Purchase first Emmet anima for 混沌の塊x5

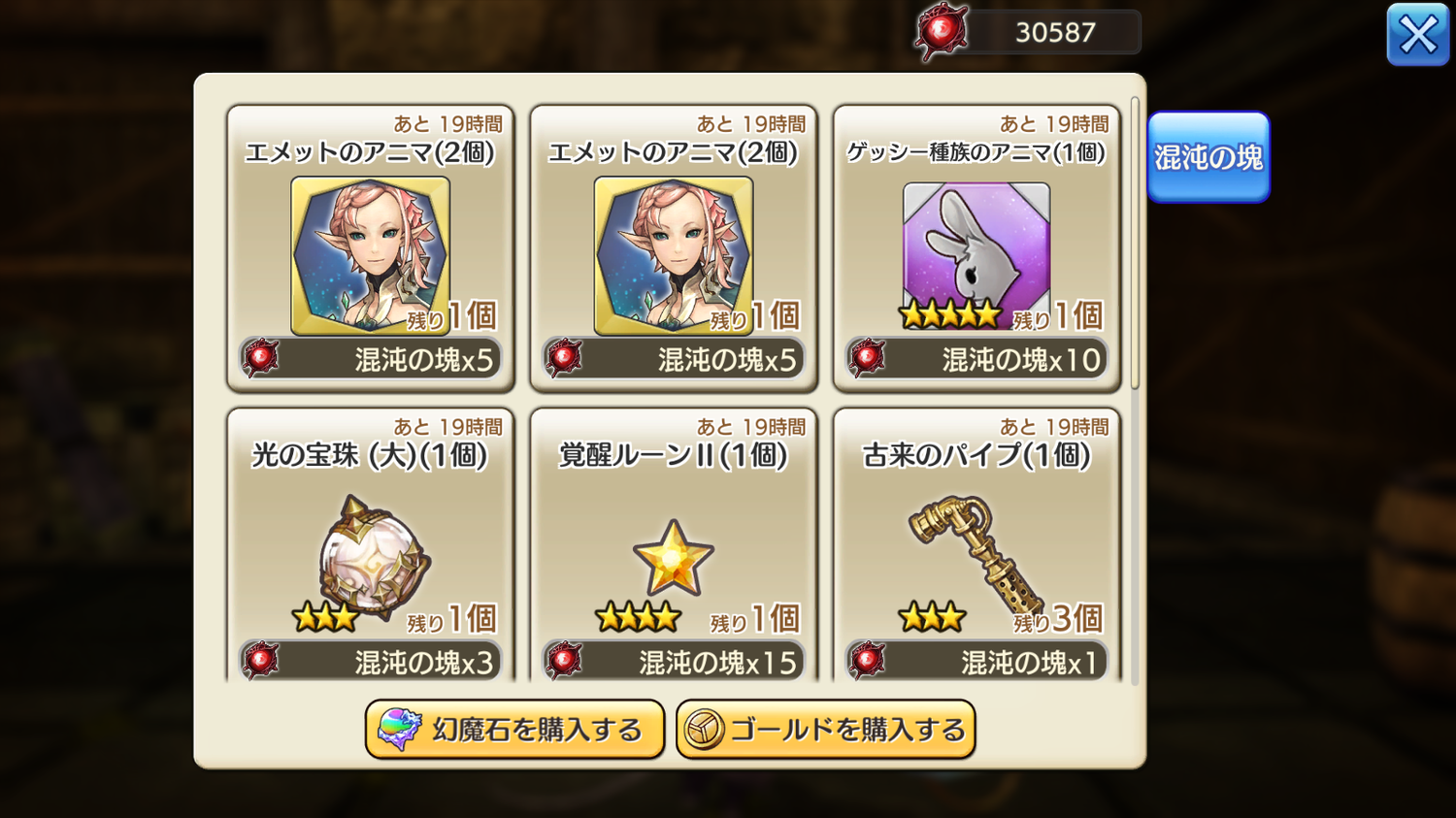370,359
